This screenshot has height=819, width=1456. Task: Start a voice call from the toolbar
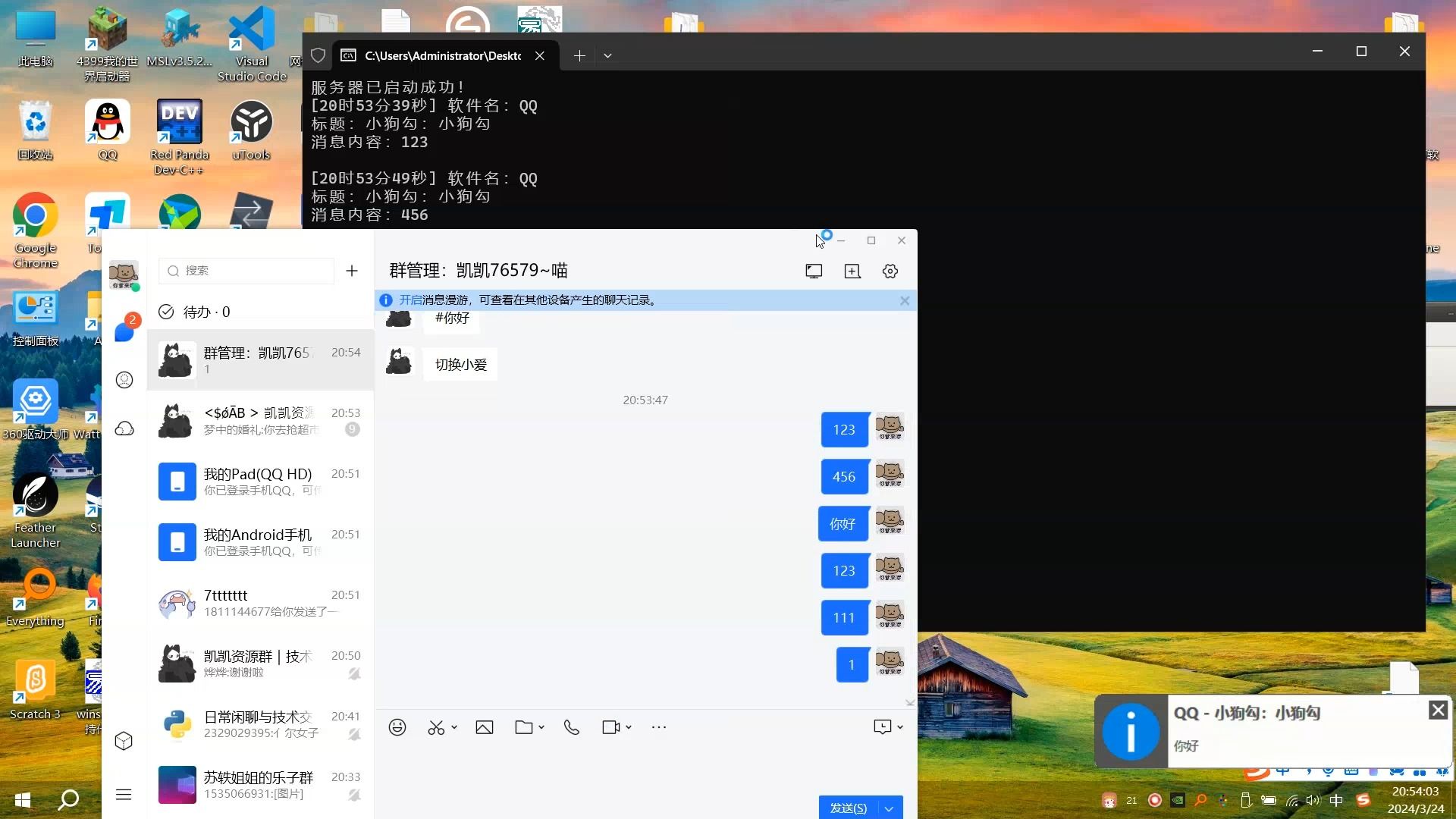[571, 726]
